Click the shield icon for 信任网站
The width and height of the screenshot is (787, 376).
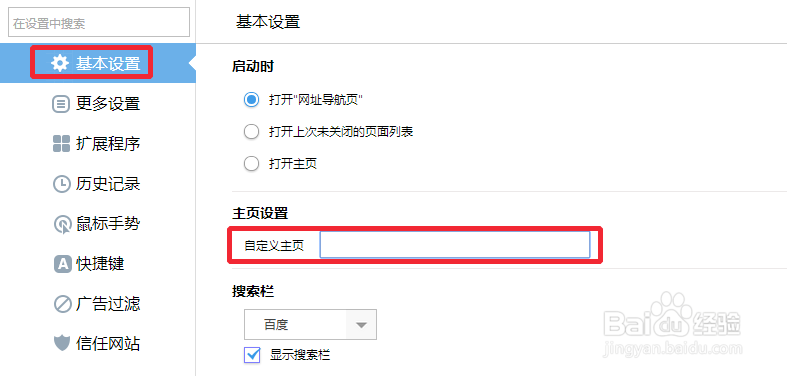[x=61, y=343]
